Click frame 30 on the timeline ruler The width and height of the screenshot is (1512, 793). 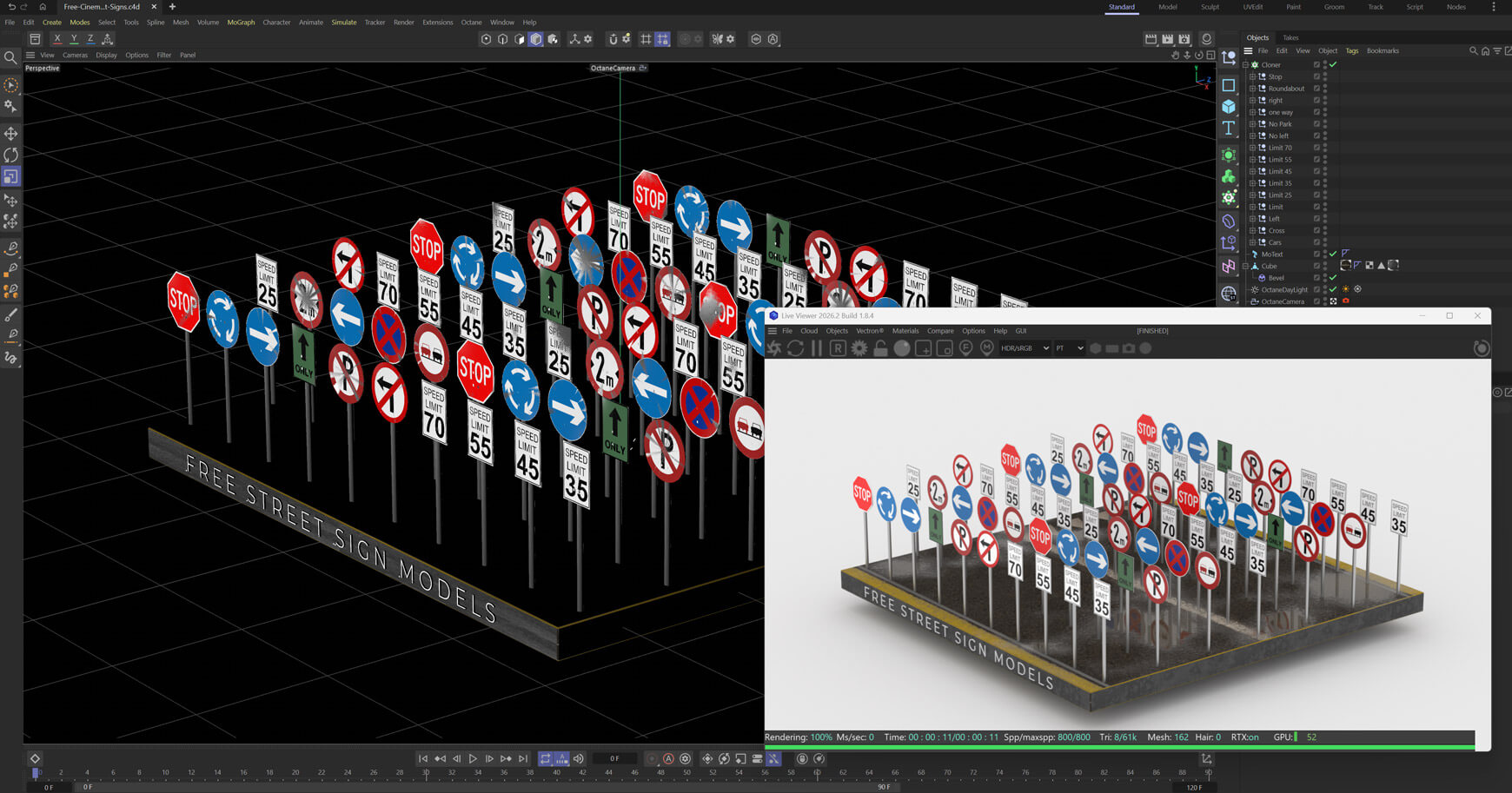pyautogui.click(x=426, y=772)
